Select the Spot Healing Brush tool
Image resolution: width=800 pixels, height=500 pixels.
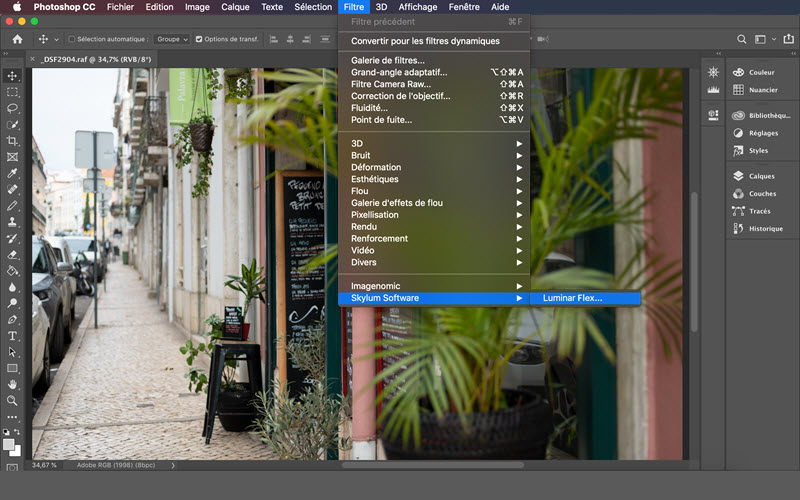tap(12, 189)
